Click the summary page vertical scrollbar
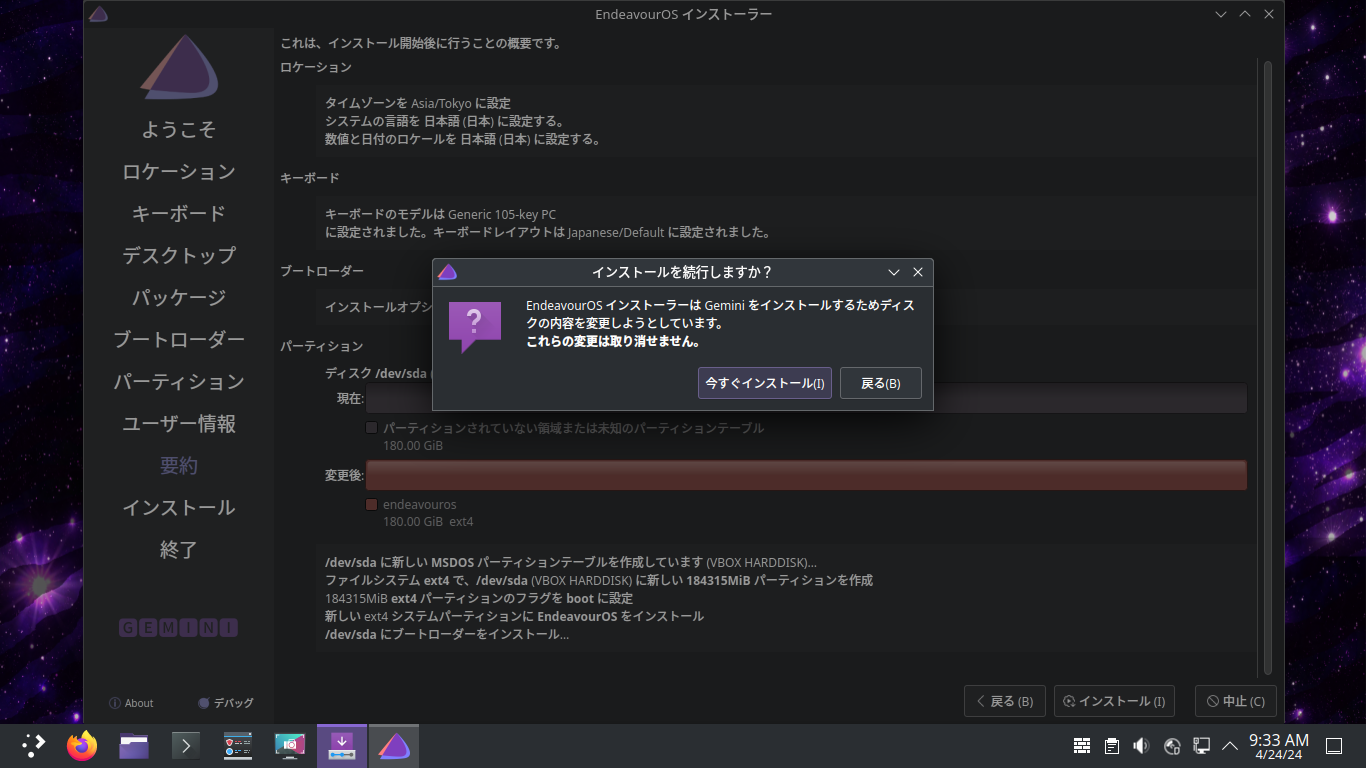Screen dimensions: 1366x768 1267,367
